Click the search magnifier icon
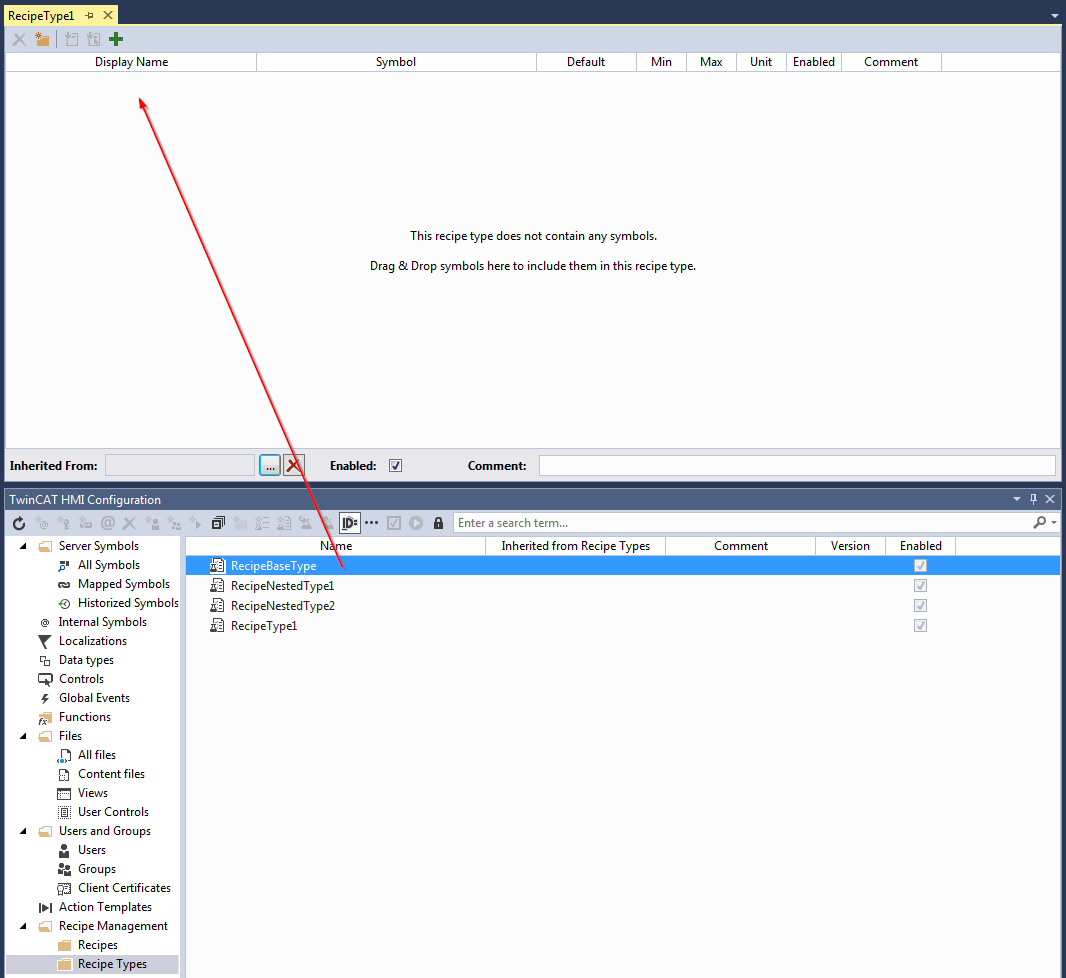The height and width of the screenshot is (978, 1066). pos(1039,522)
